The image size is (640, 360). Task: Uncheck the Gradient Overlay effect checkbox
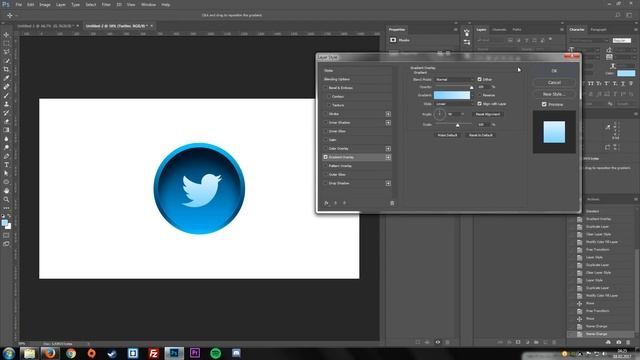click(x=326, y=157)
